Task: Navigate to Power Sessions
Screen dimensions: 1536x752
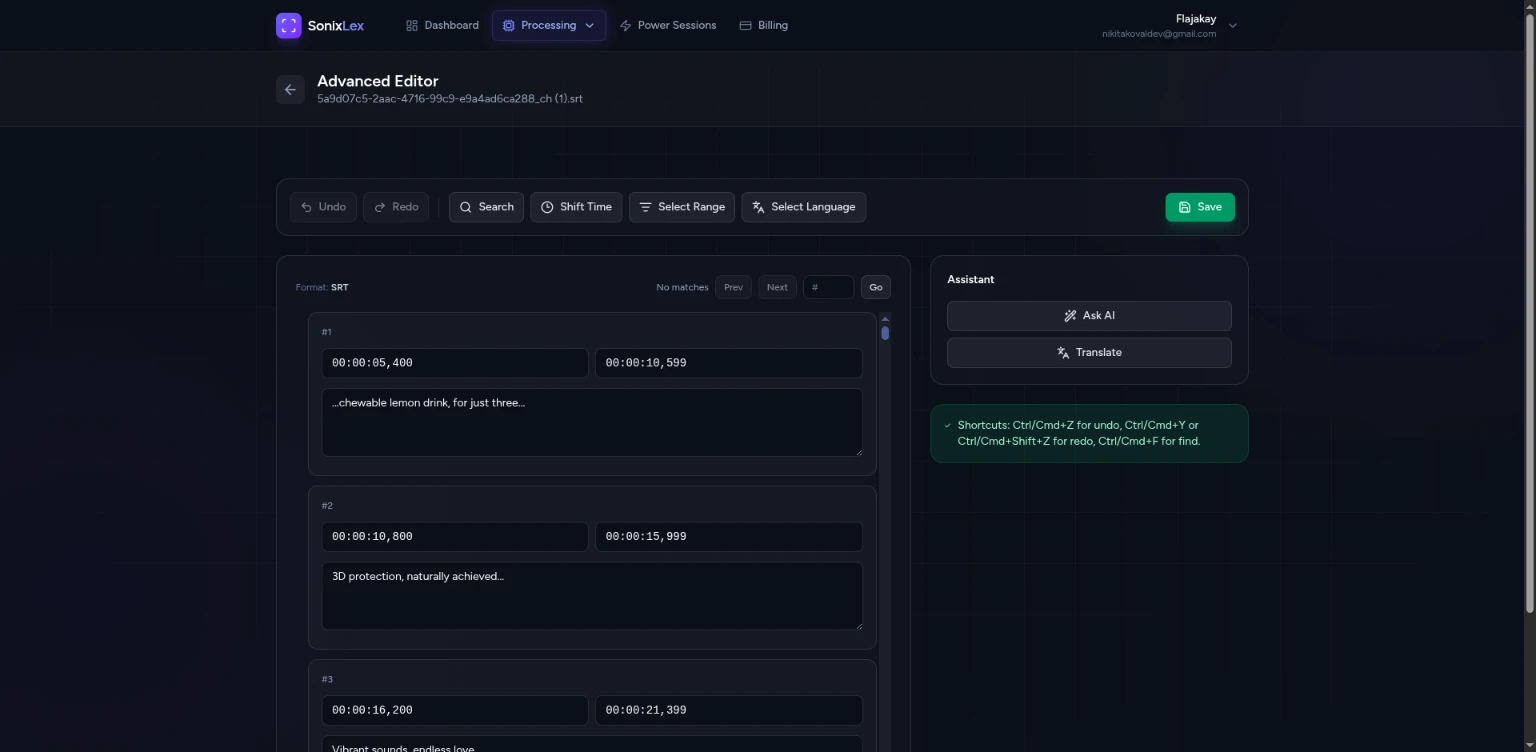Action: pos(668,26)
